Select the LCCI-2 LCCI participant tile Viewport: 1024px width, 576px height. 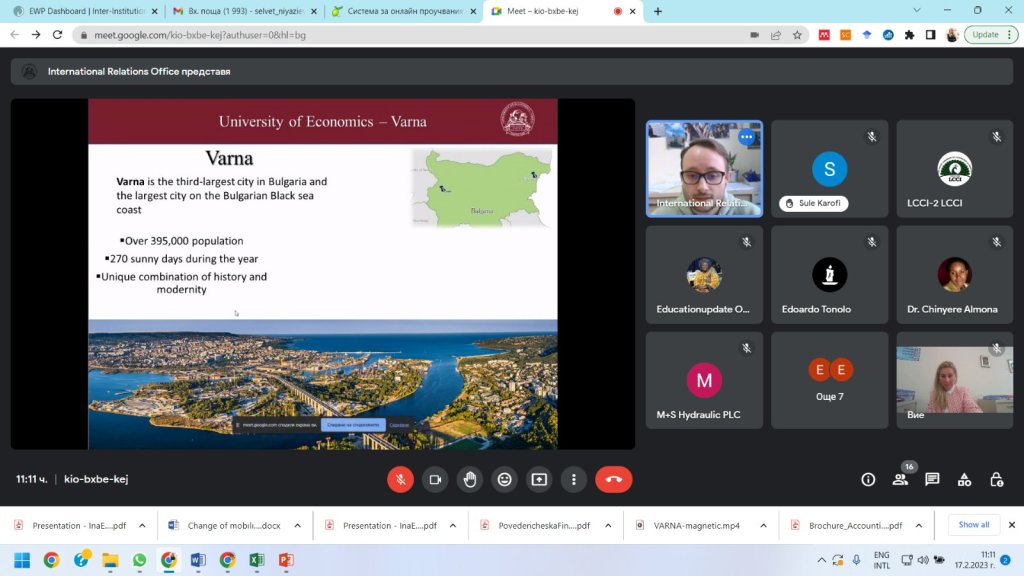coord(954,168)
